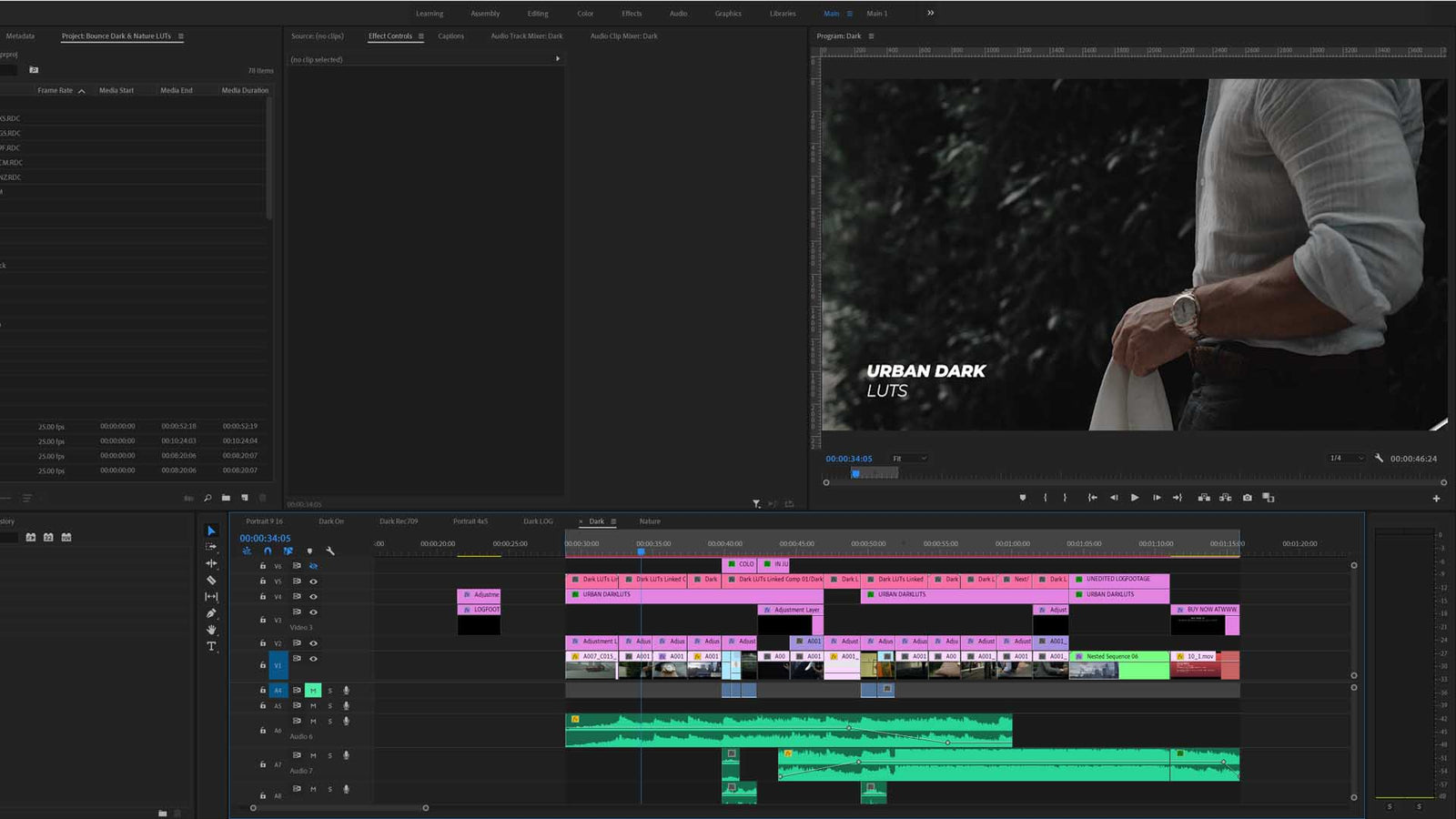
Task: Open the Color workspace
Action: coord(586,13)
